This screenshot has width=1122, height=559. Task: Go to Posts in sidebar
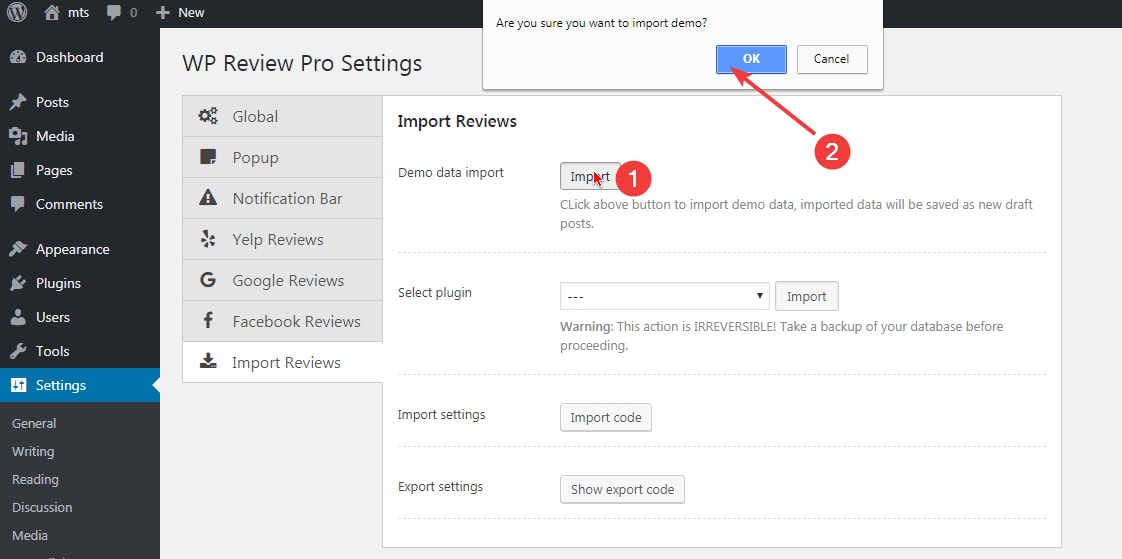click(80, 102)
